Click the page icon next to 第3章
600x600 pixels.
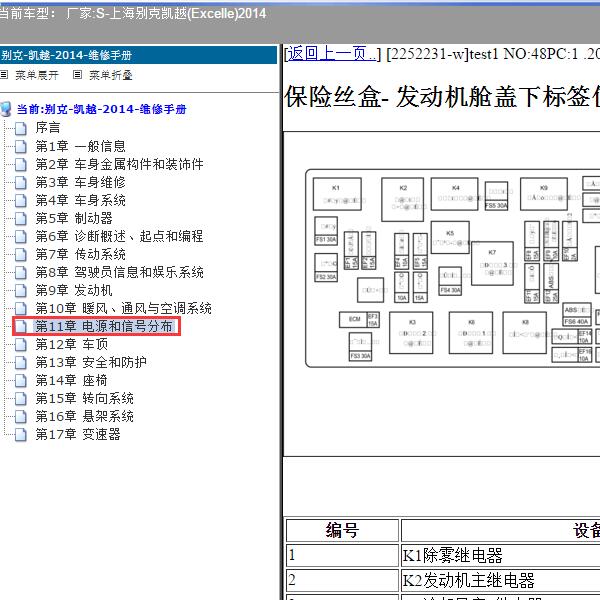(x=21, y=182)
